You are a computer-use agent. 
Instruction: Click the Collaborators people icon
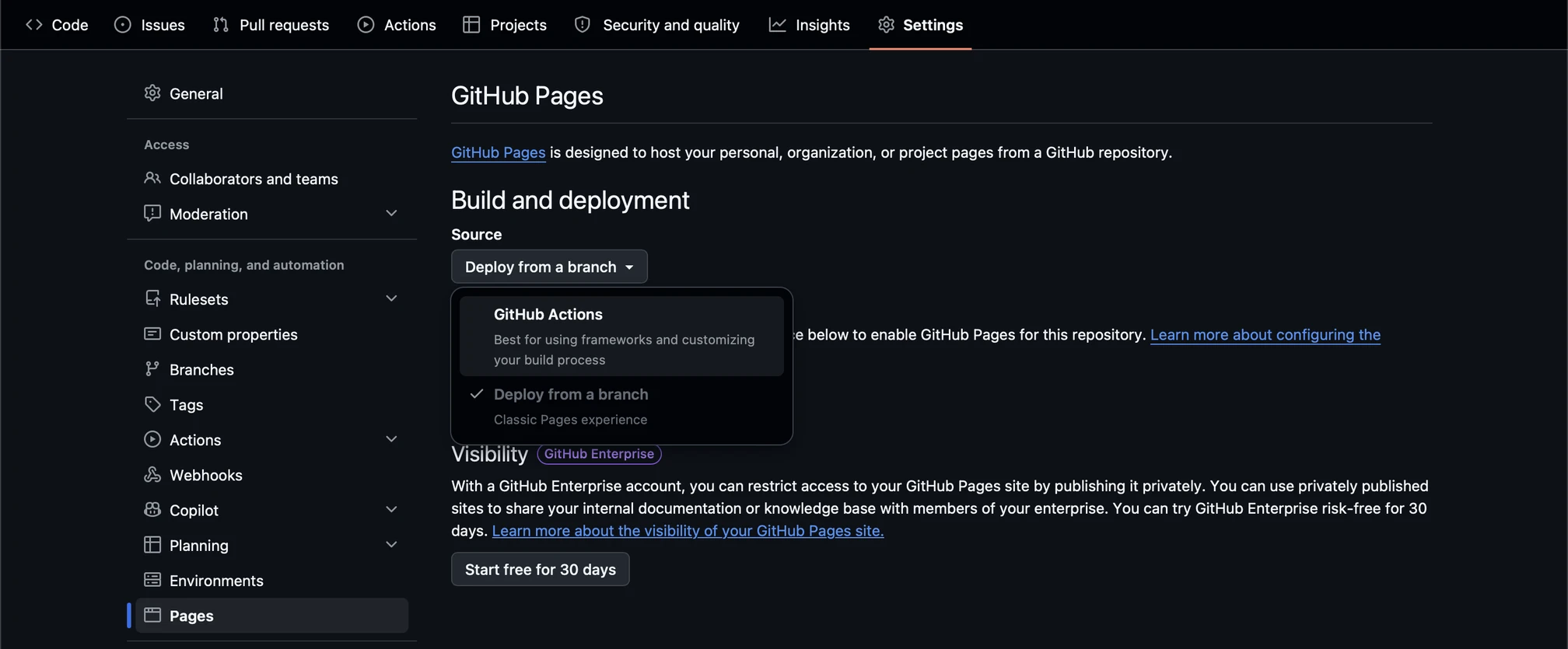[152, 178]
